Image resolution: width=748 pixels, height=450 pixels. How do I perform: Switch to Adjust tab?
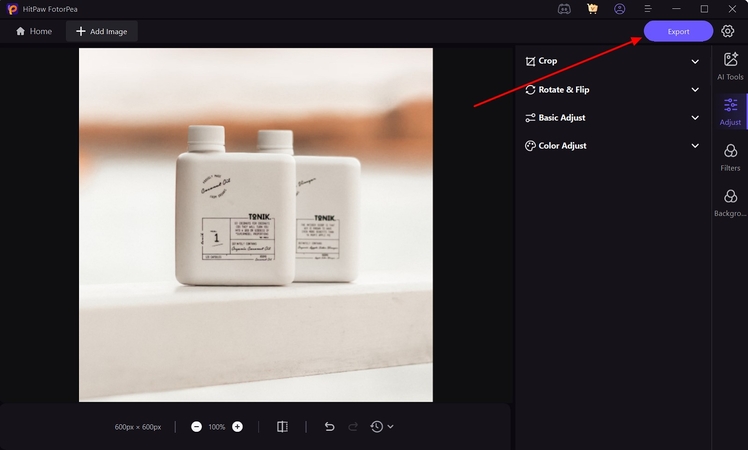(730, 112)
